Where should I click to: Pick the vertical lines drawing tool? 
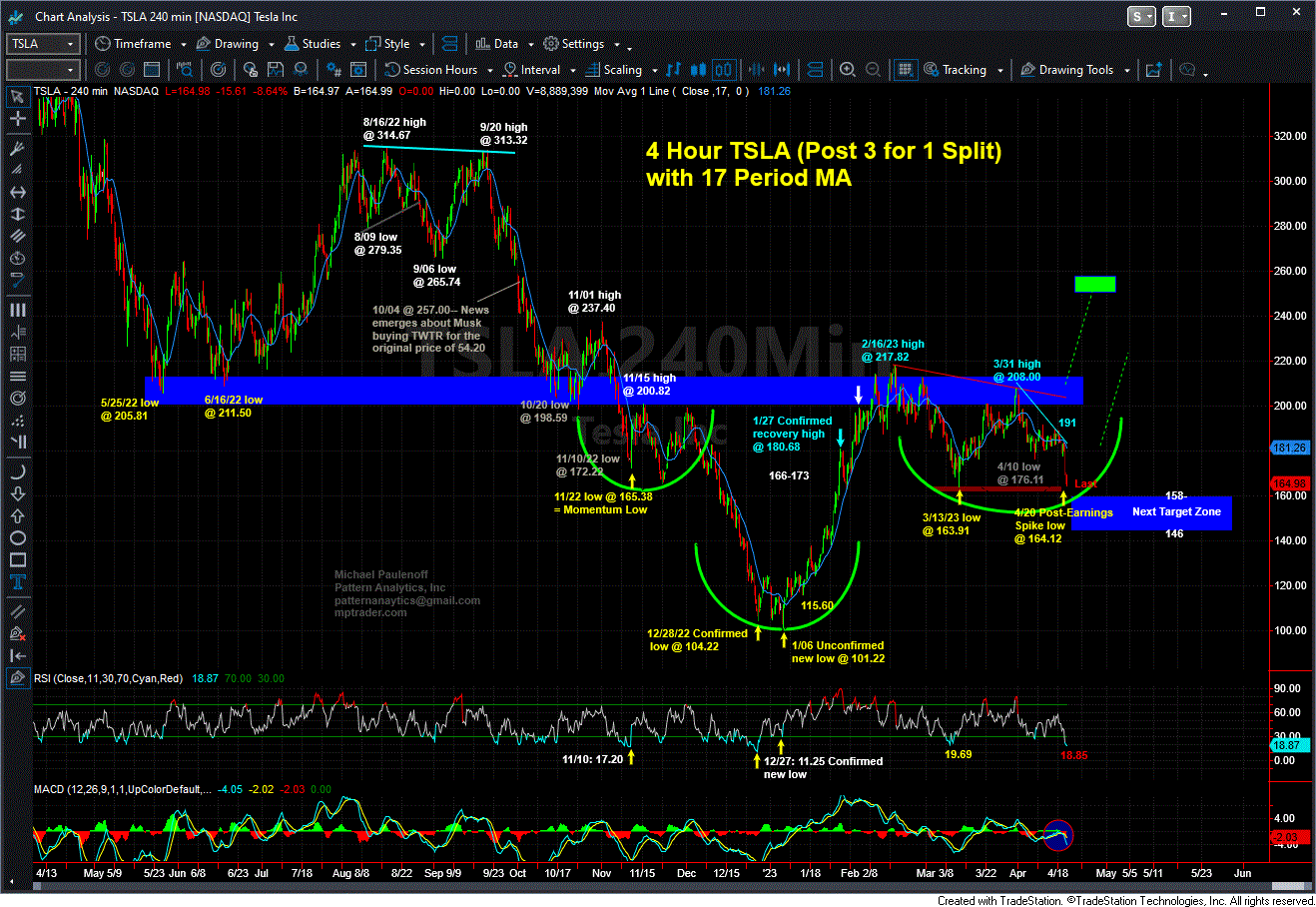point(17,311)
